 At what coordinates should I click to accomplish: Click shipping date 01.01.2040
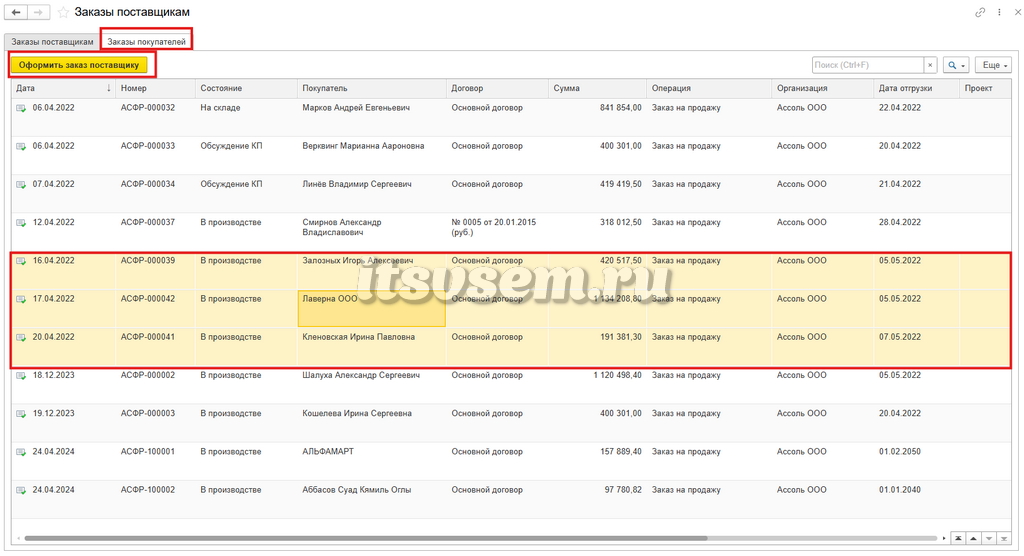tap(900, 490)
